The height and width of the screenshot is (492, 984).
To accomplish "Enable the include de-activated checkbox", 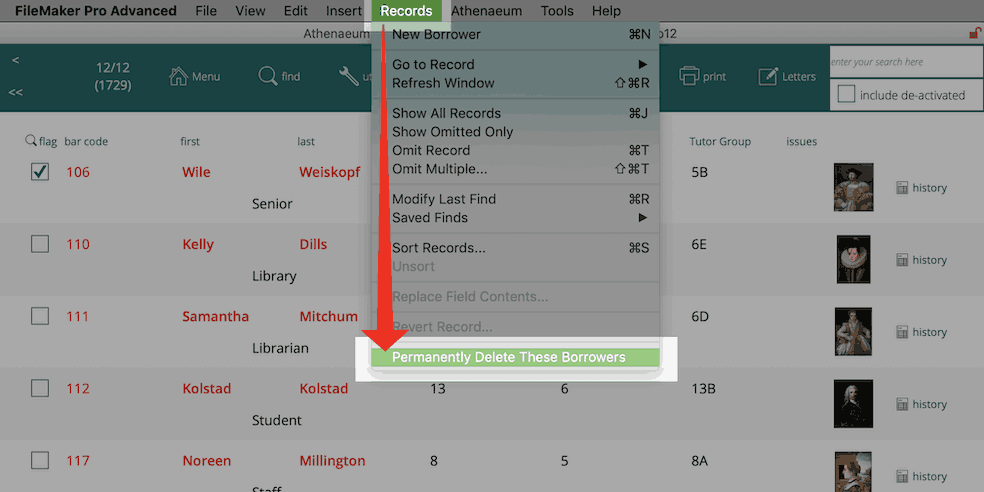I will 846,95.
